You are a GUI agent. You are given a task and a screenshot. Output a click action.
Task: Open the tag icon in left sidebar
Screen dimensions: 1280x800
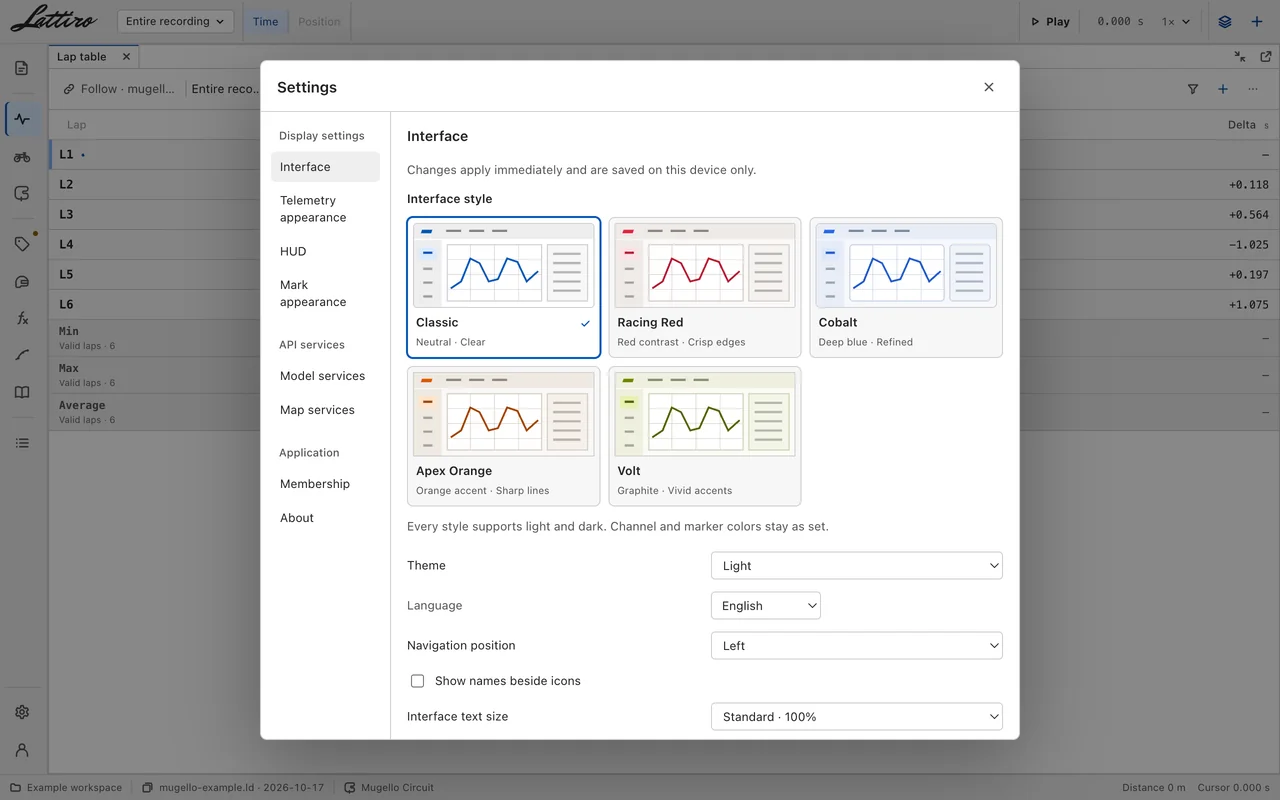(22, 244)
